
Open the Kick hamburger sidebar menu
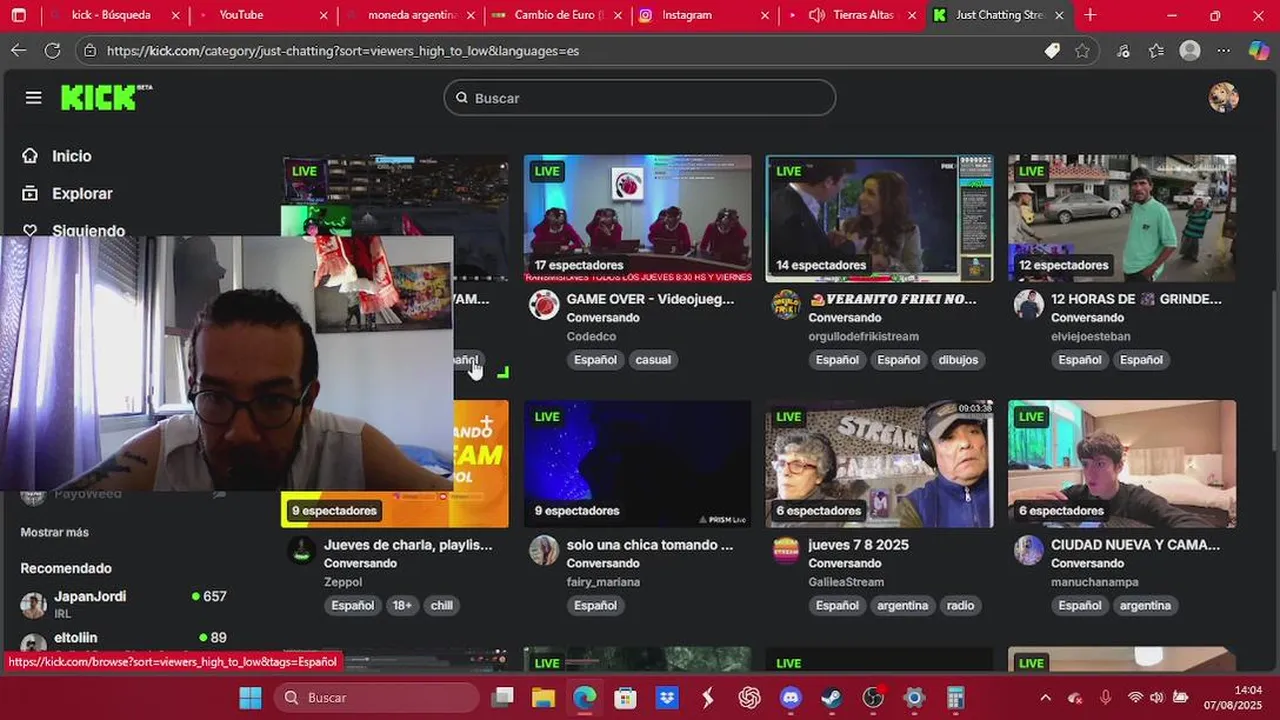34,97
